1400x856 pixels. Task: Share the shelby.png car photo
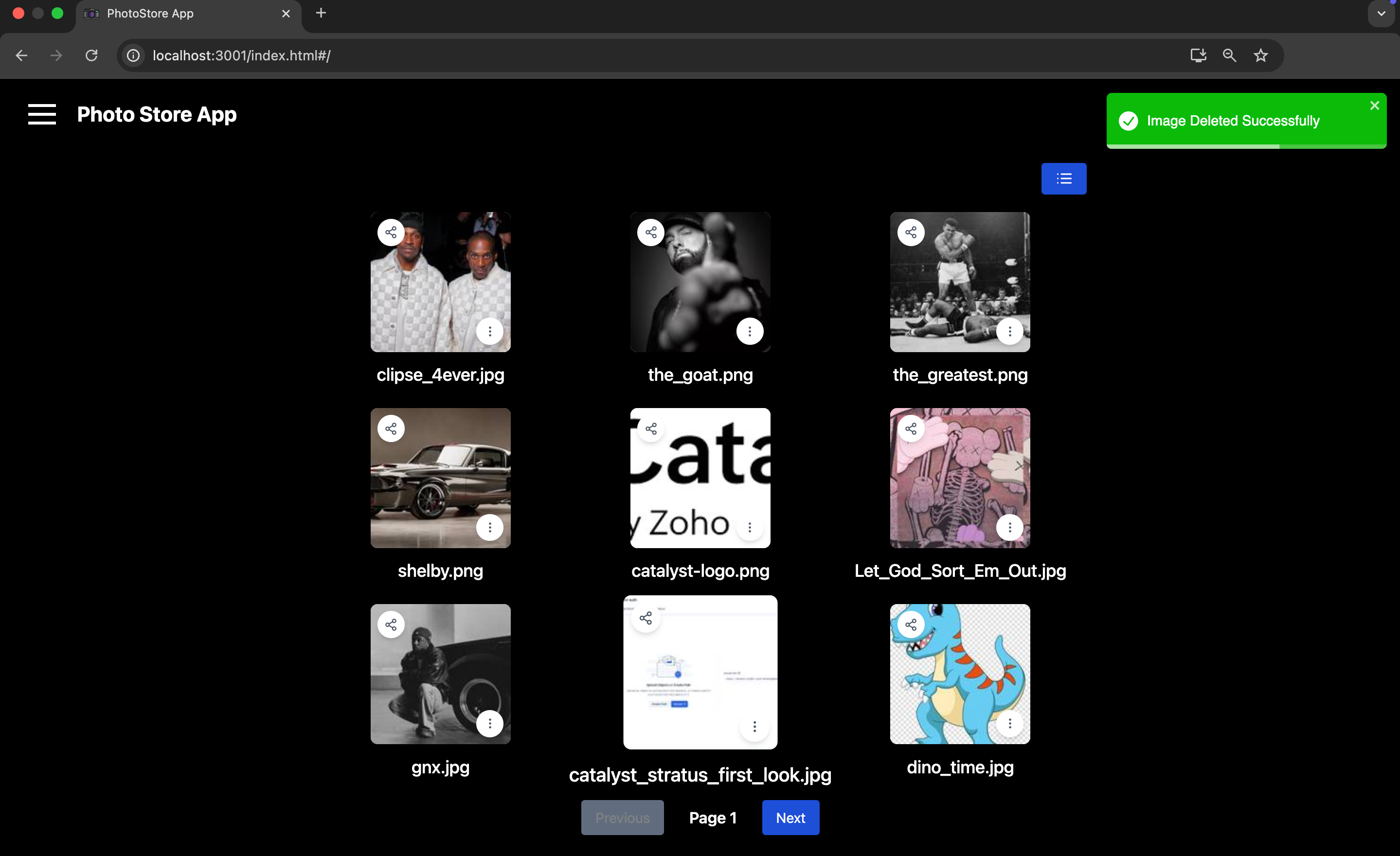pyautogui.click(x=391, y=428)
